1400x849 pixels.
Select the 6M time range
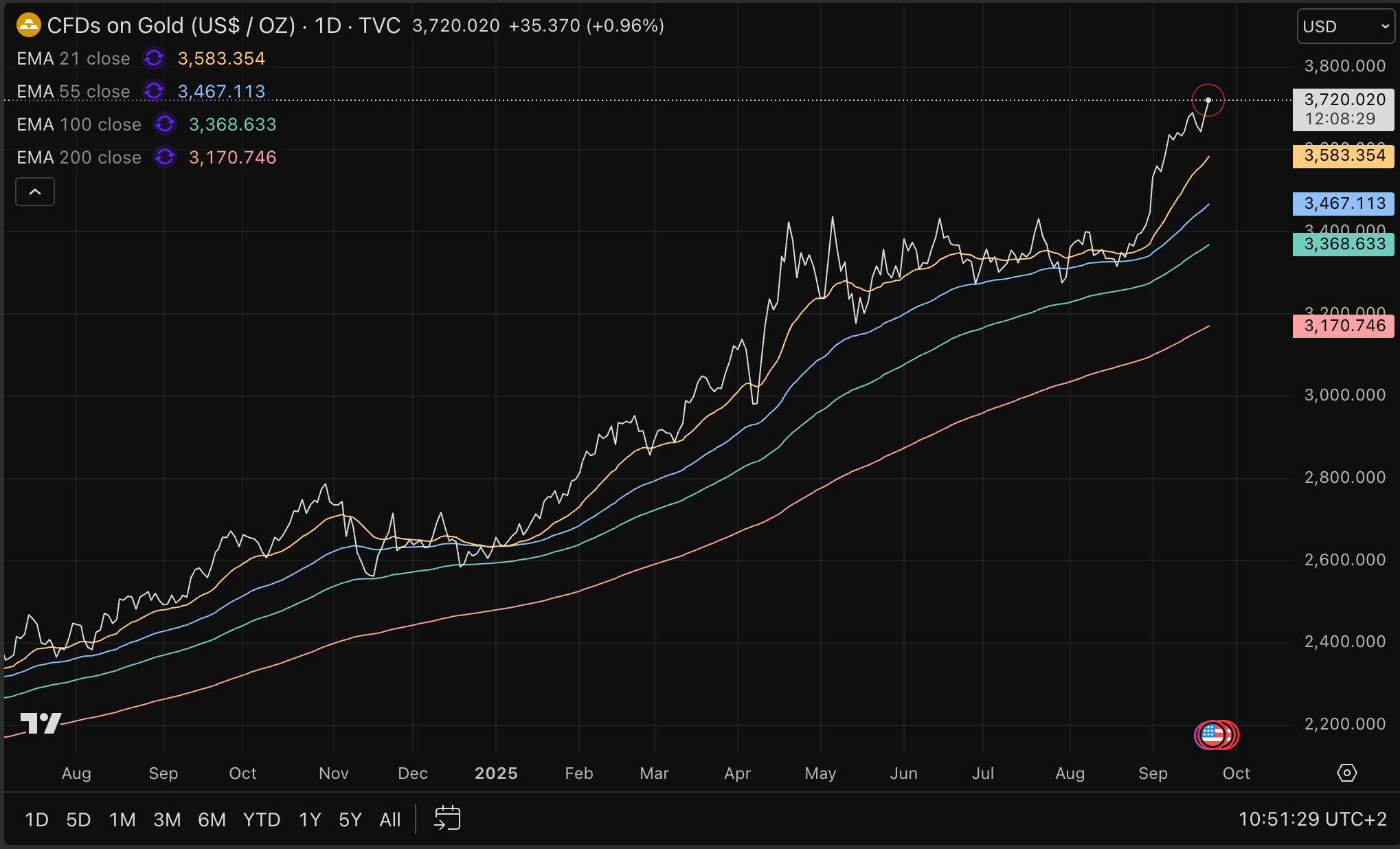[212, 819]
